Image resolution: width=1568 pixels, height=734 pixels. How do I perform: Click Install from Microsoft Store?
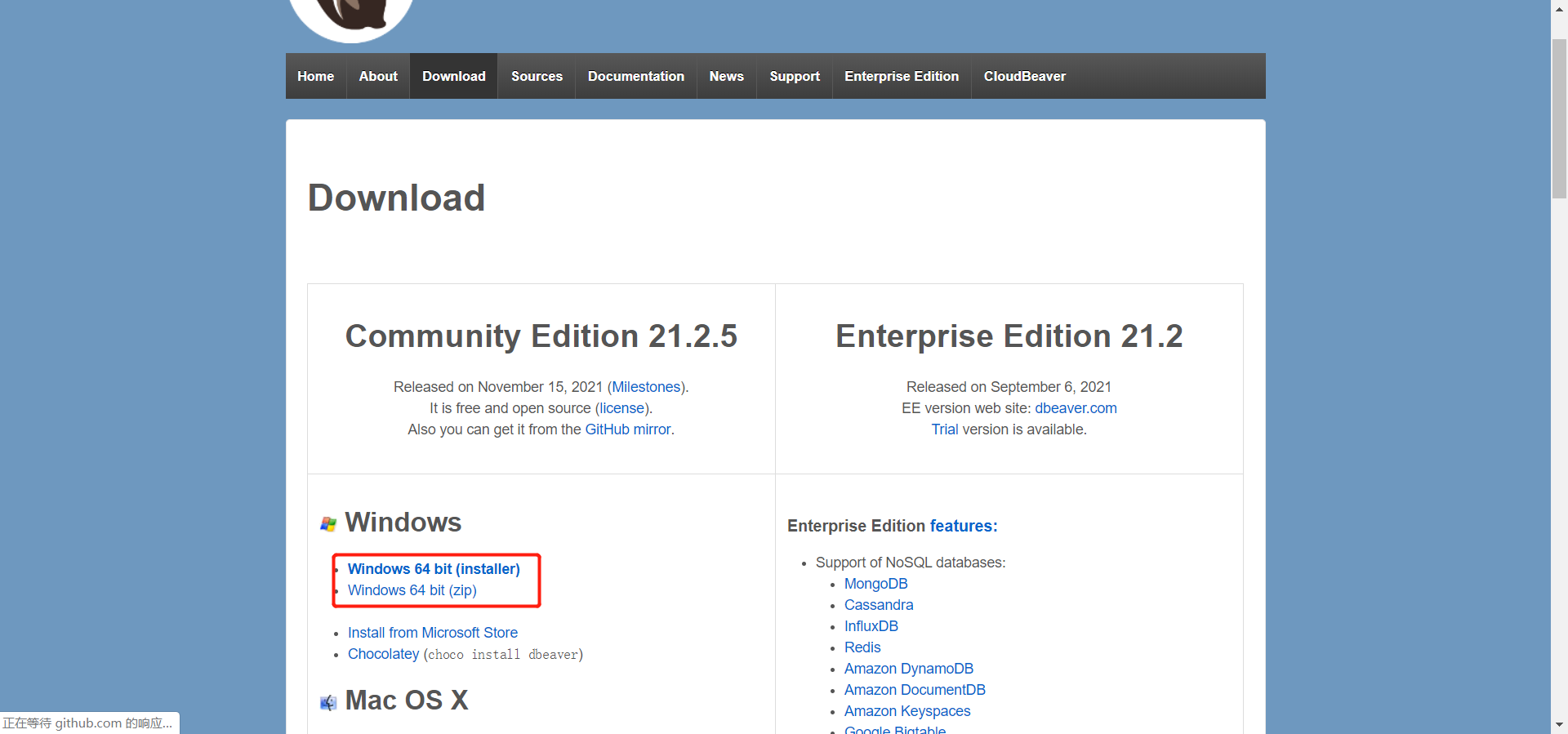pos(433,633)
